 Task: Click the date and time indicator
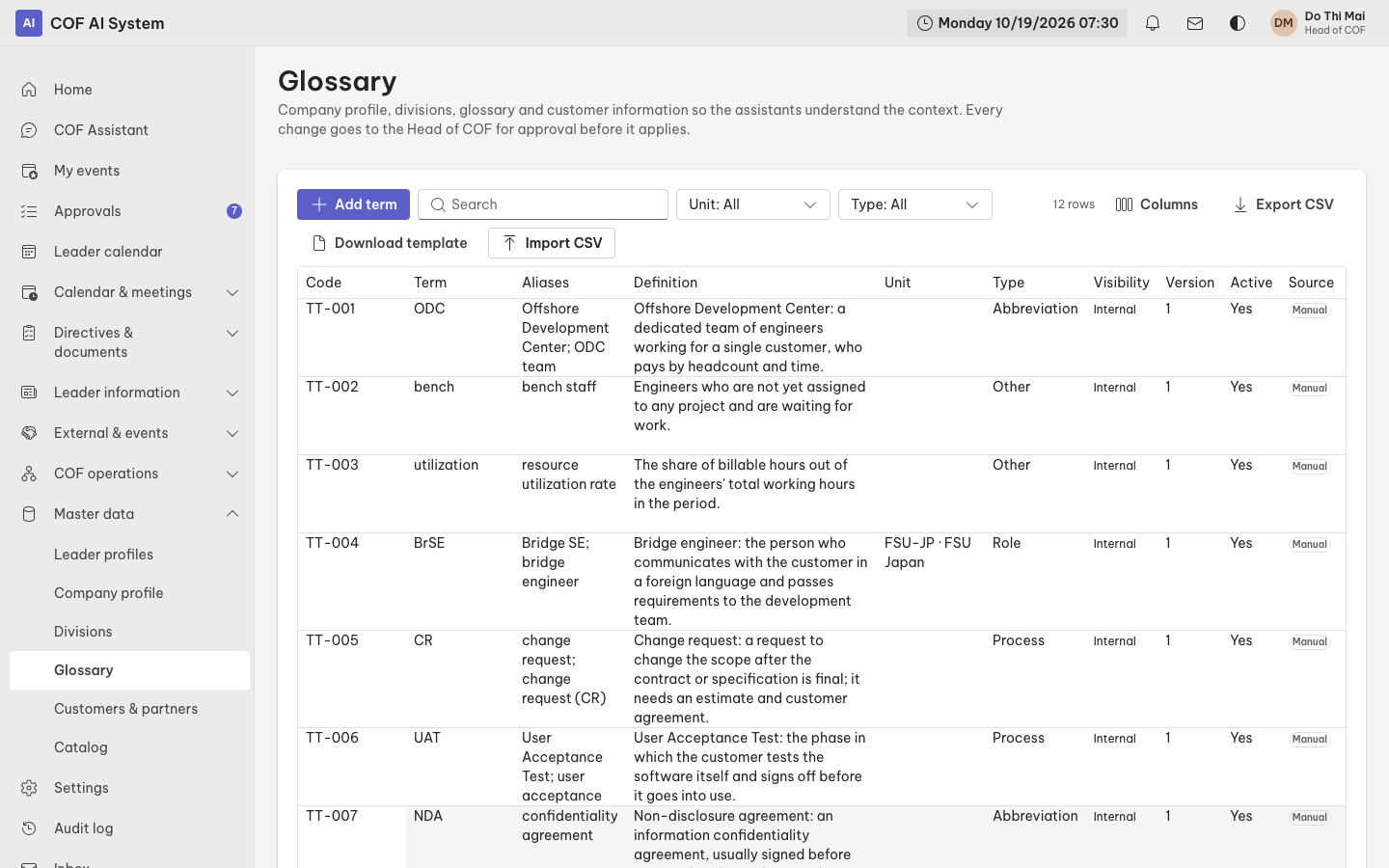tap(1017, 23)
